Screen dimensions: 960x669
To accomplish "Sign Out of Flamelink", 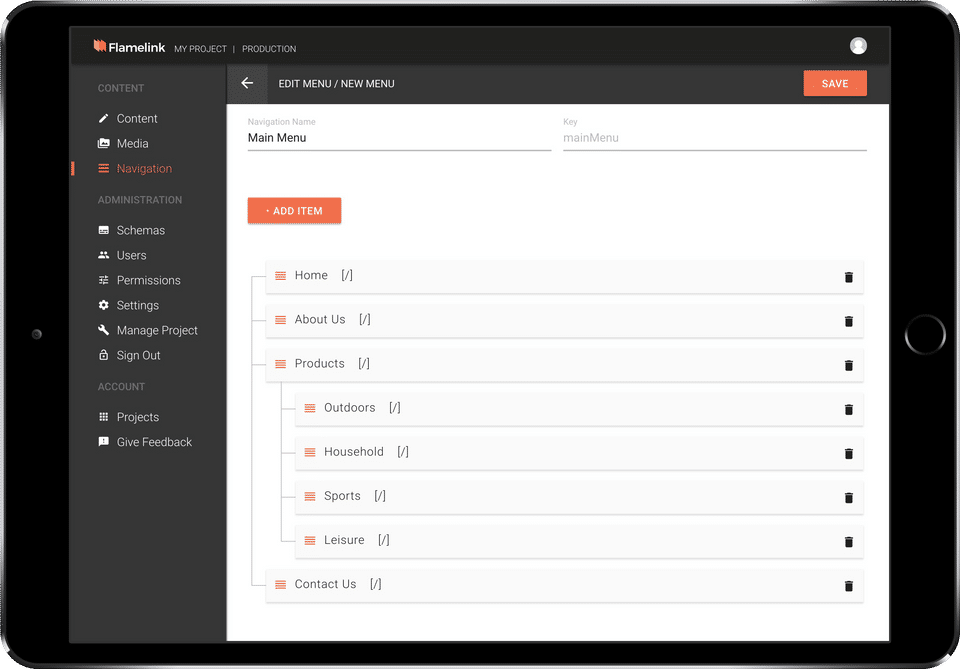I will coord(138,355).
